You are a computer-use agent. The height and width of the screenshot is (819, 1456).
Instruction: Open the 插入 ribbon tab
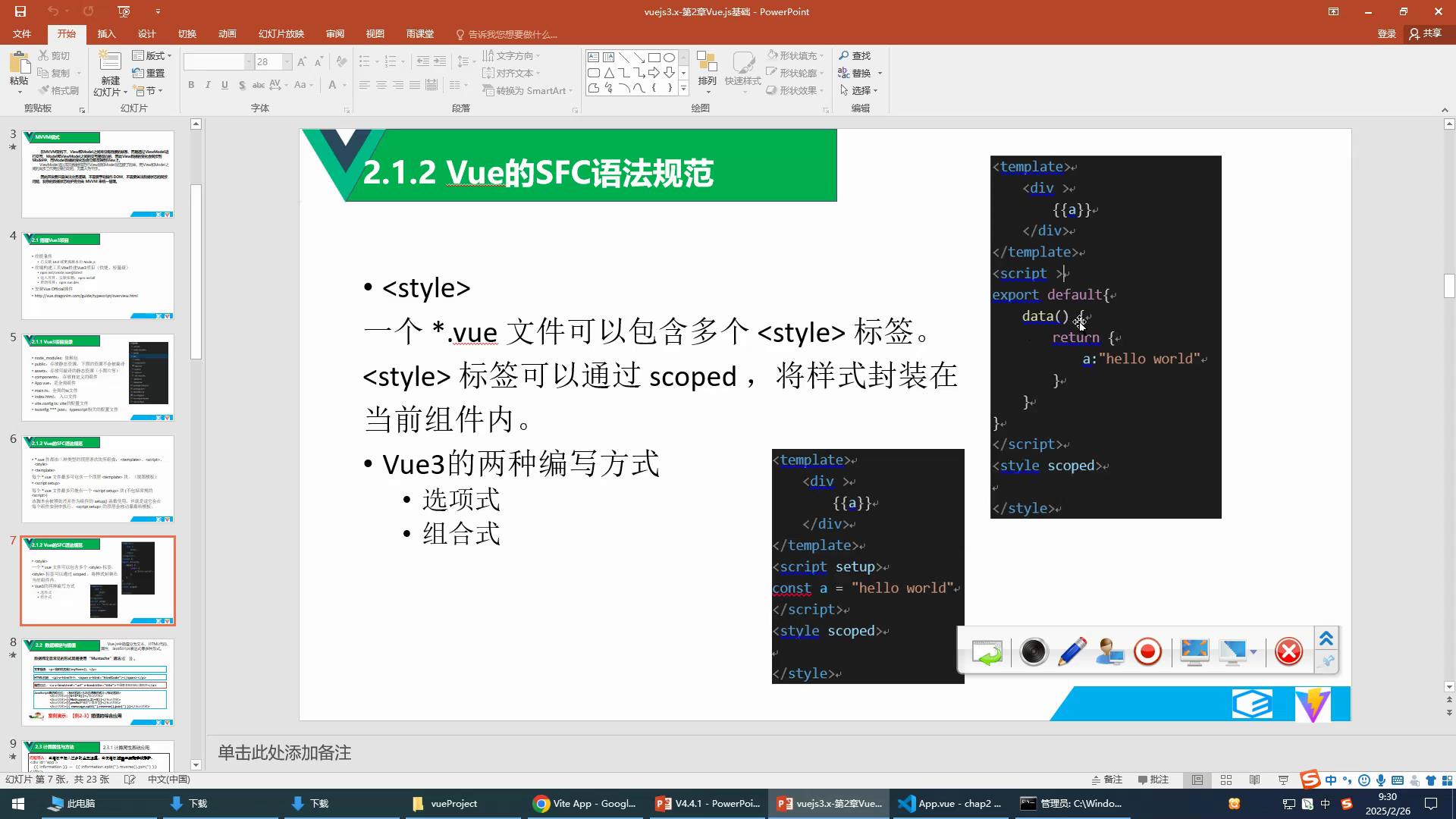point(106,34)
